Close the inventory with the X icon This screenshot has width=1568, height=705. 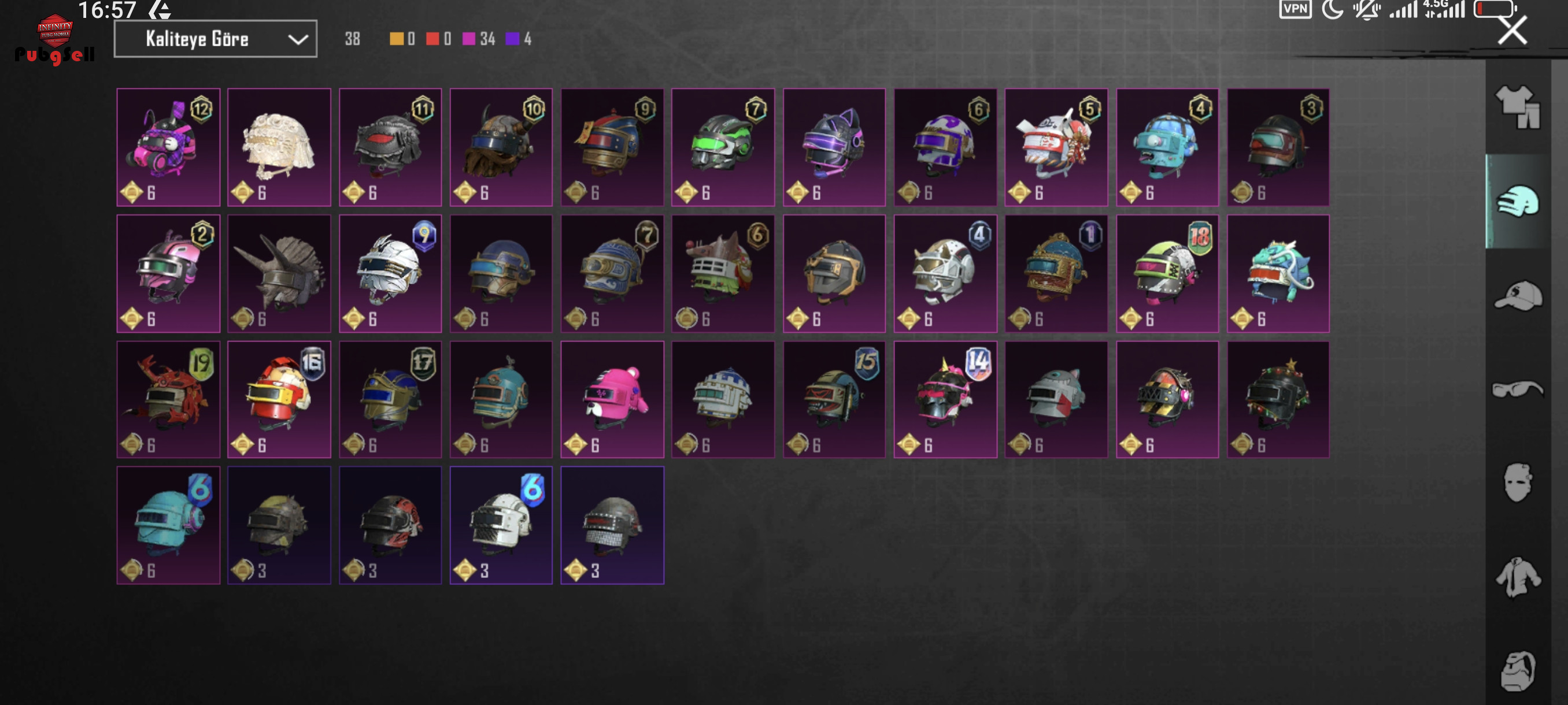(x=1512, y=30)
